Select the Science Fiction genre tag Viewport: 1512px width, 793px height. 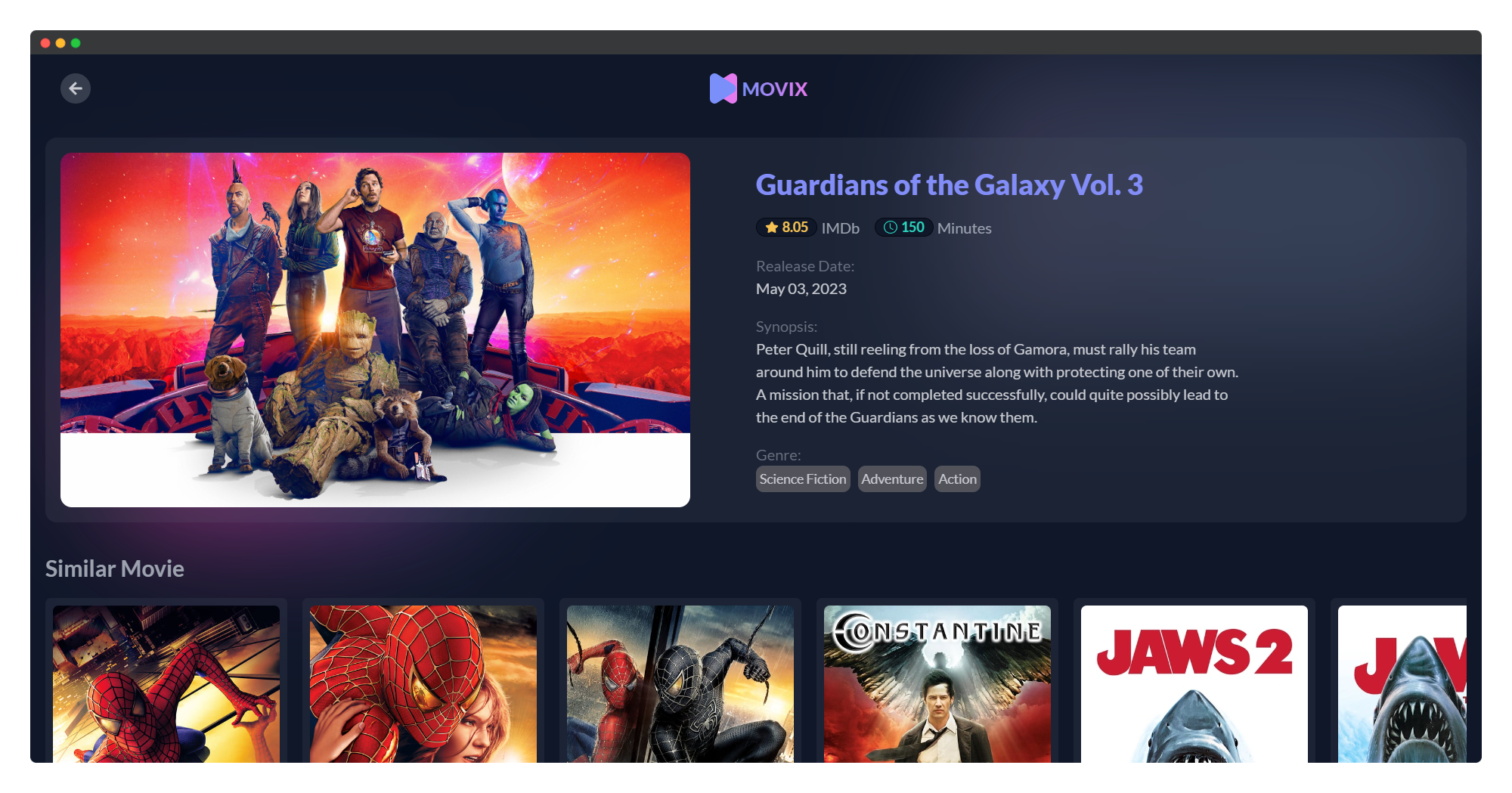803,479
